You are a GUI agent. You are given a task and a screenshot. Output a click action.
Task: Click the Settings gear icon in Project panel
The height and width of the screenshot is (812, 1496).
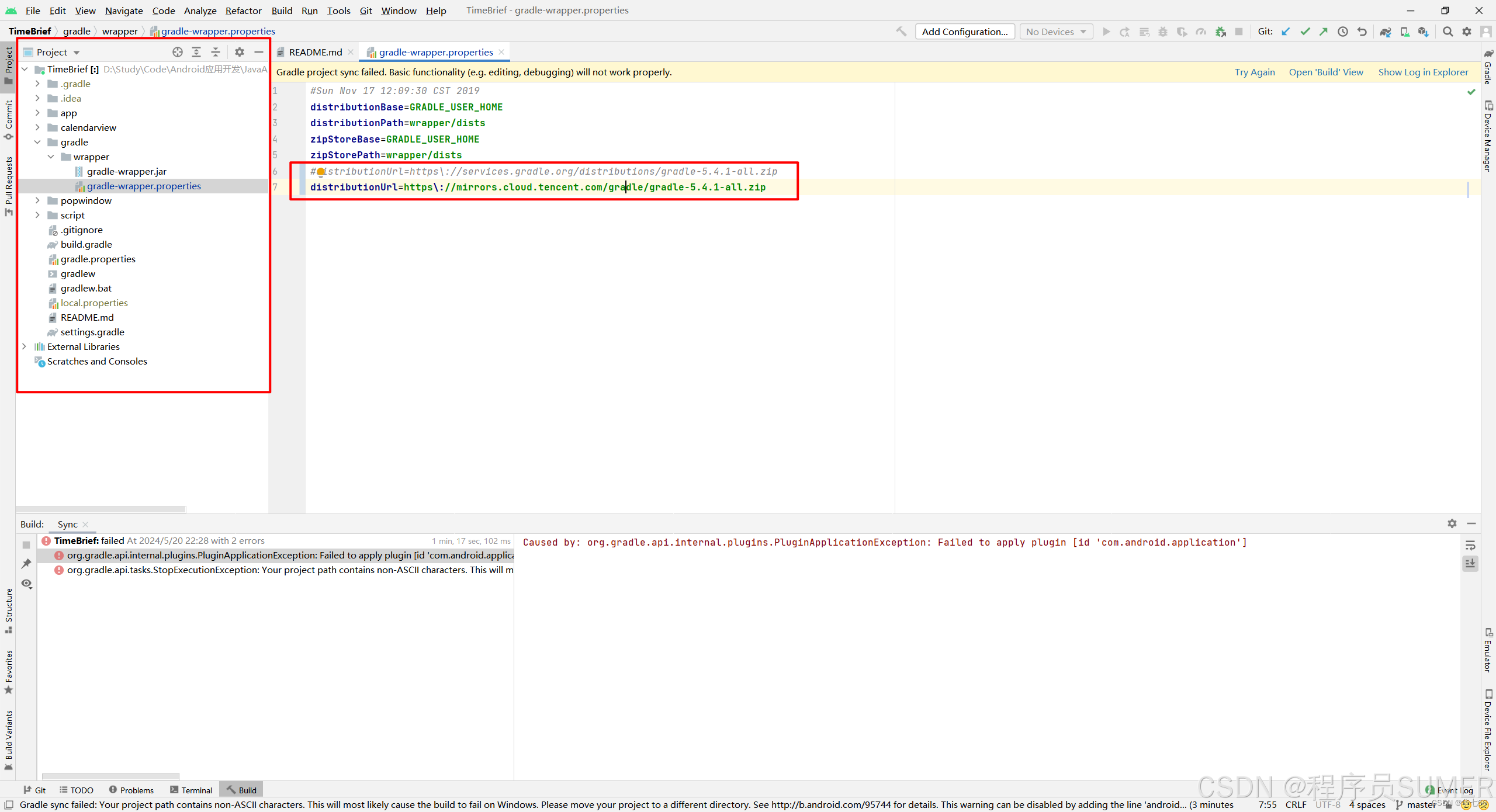237,52
